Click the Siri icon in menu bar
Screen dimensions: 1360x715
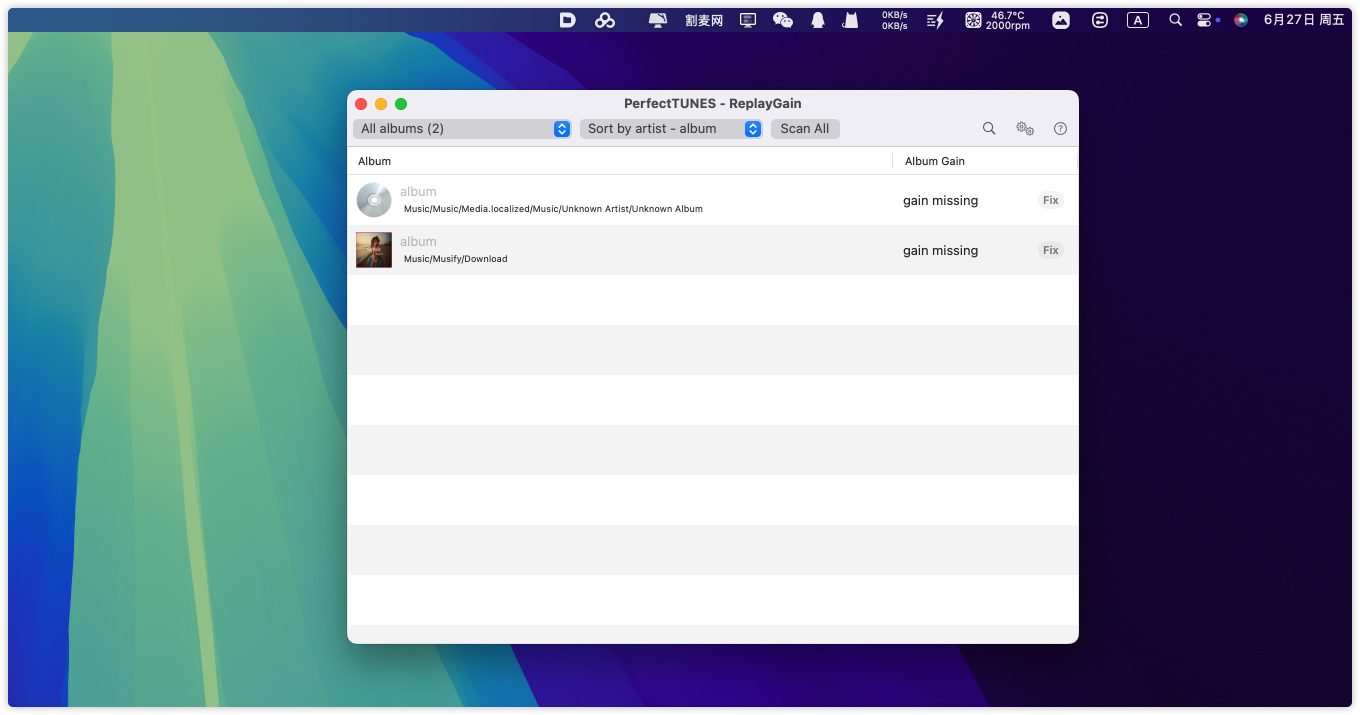(1241, 20)
